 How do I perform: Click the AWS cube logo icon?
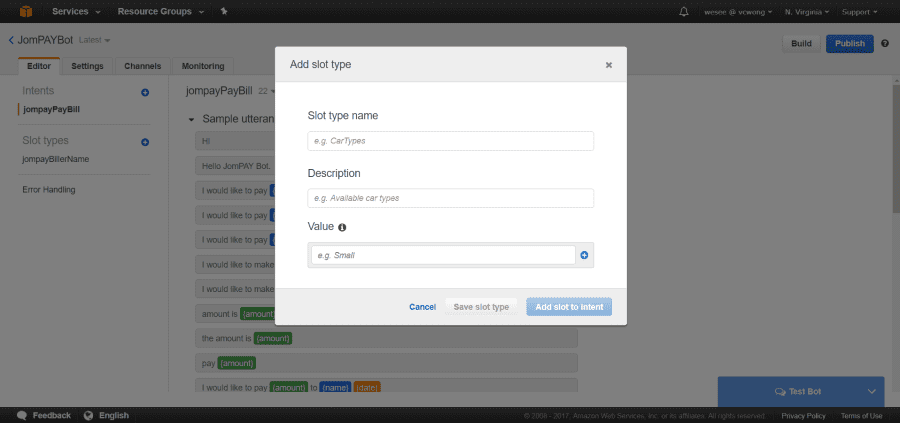tap(26, 11)
